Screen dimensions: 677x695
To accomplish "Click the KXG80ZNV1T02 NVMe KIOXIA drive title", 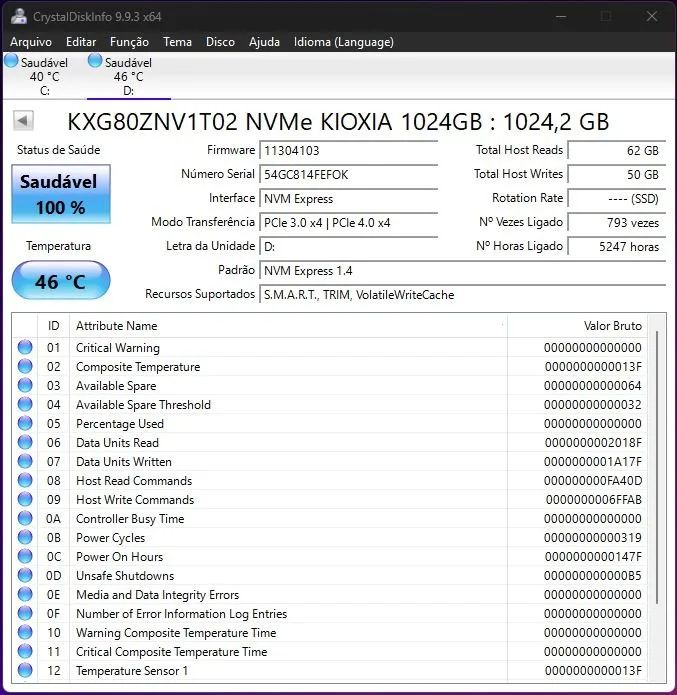I will click(338, 121).
